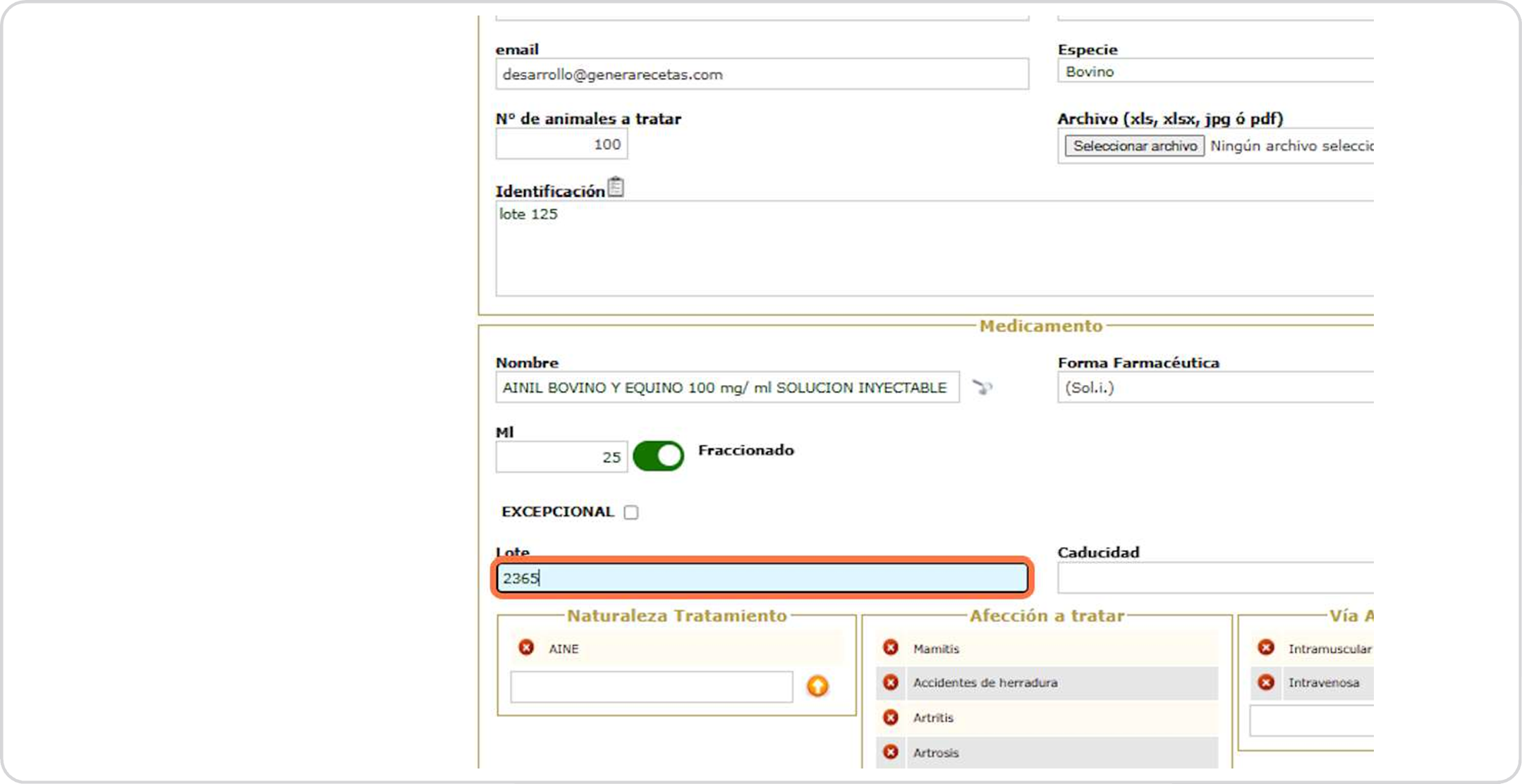1522x784 pixels.
Task: Remove Intravenosa administration route
Action: click(x=1266, y=682)
